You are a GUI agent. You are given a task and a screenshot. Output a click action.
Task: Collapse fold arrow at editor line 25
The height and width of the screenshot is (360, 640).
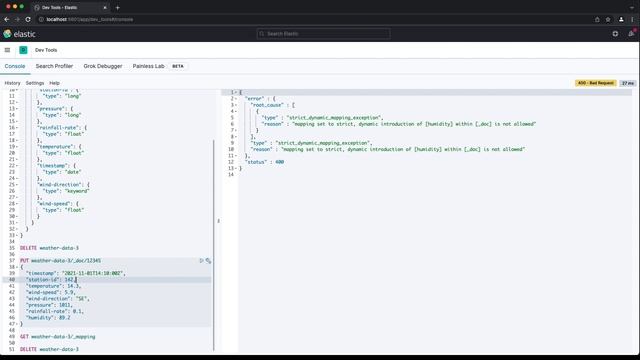(17, 184)
